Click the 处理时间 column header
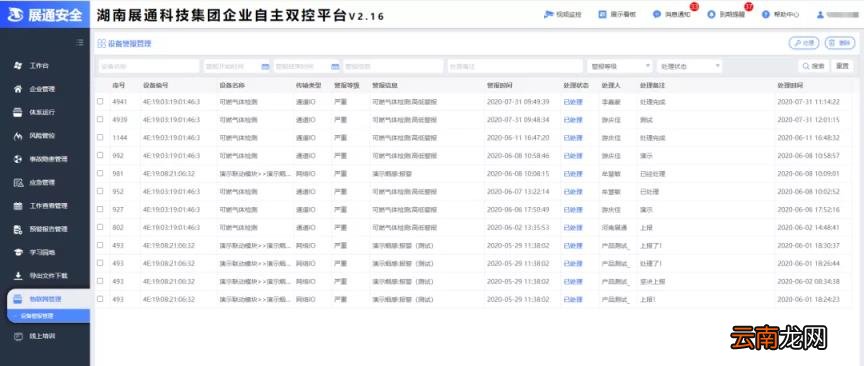 tap(790, 85)
